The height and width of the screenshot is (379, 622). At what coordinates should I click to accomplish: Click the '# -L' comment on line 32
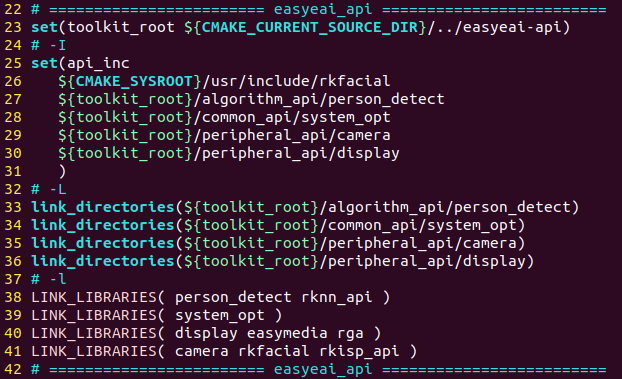[x=49, y=189]
